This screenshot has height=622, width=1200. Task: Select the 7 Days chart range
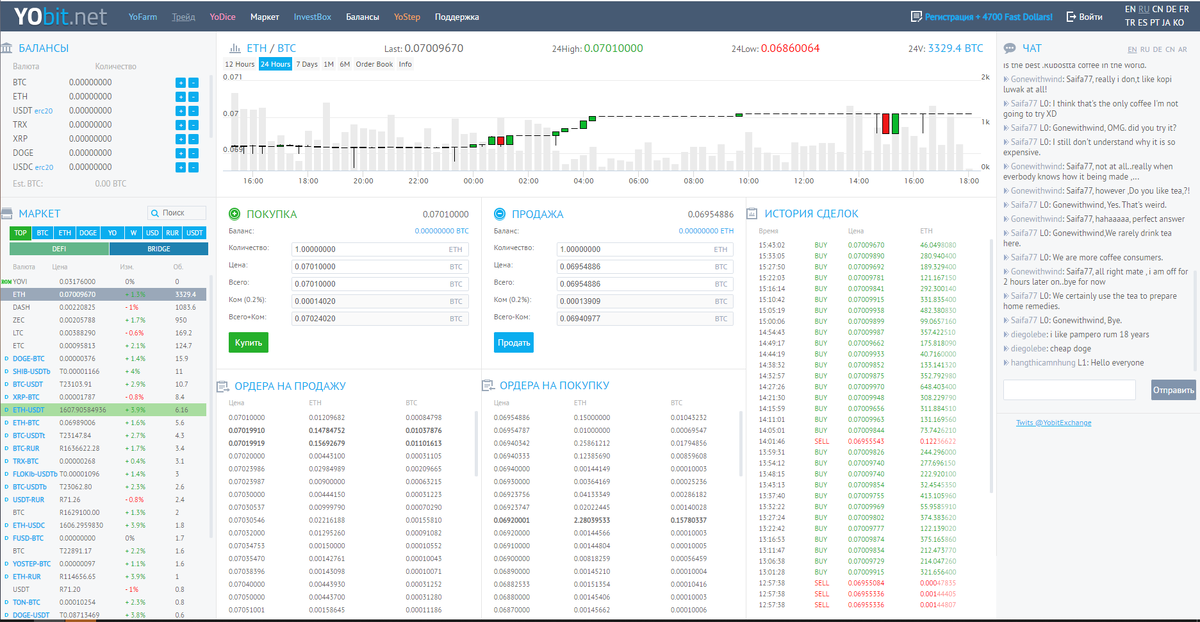pyautogui.click(x=307, y=64)
